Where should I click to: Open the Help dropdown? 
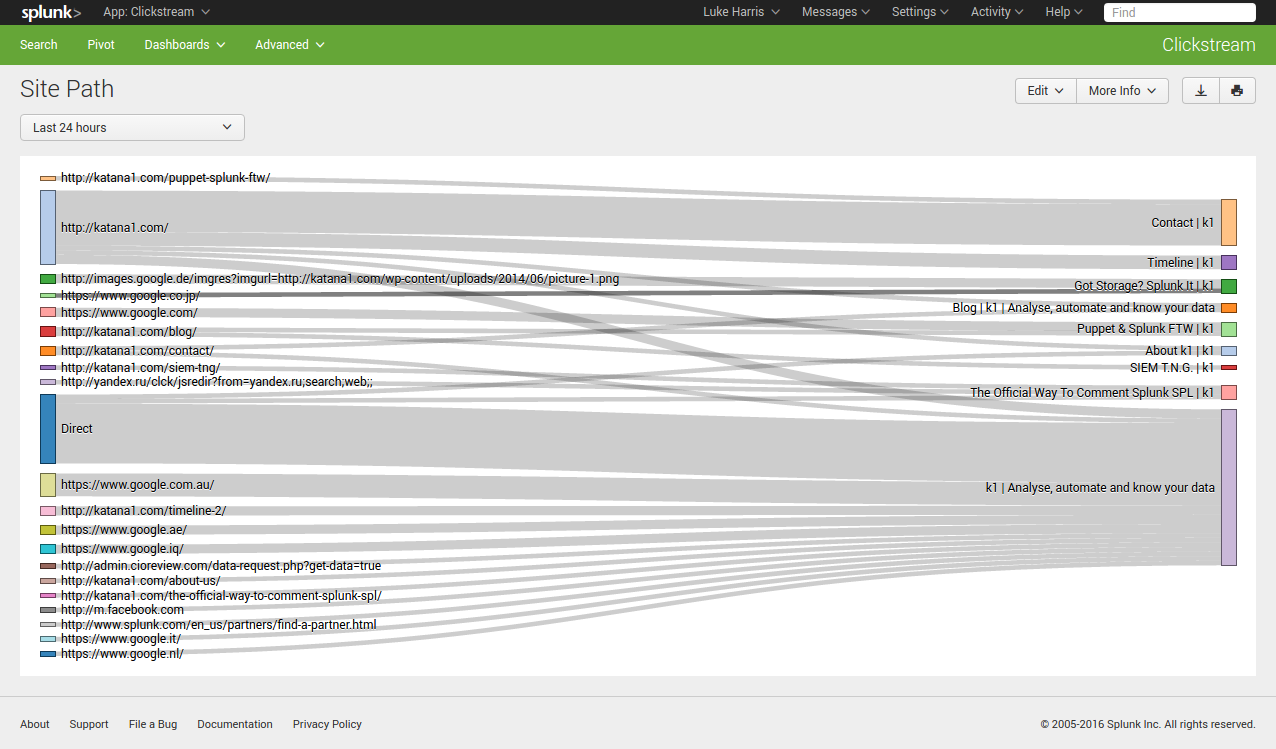[1064, 12]
